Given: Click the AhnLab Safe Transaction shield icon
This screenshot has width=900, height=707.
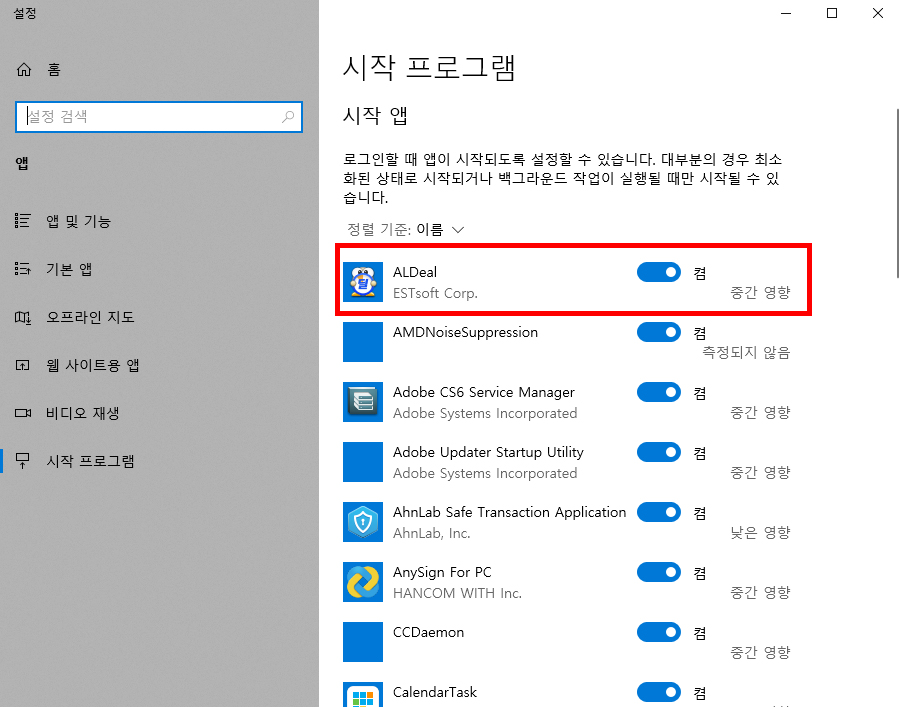Looking at the screenshot, I should click(363, 522).
